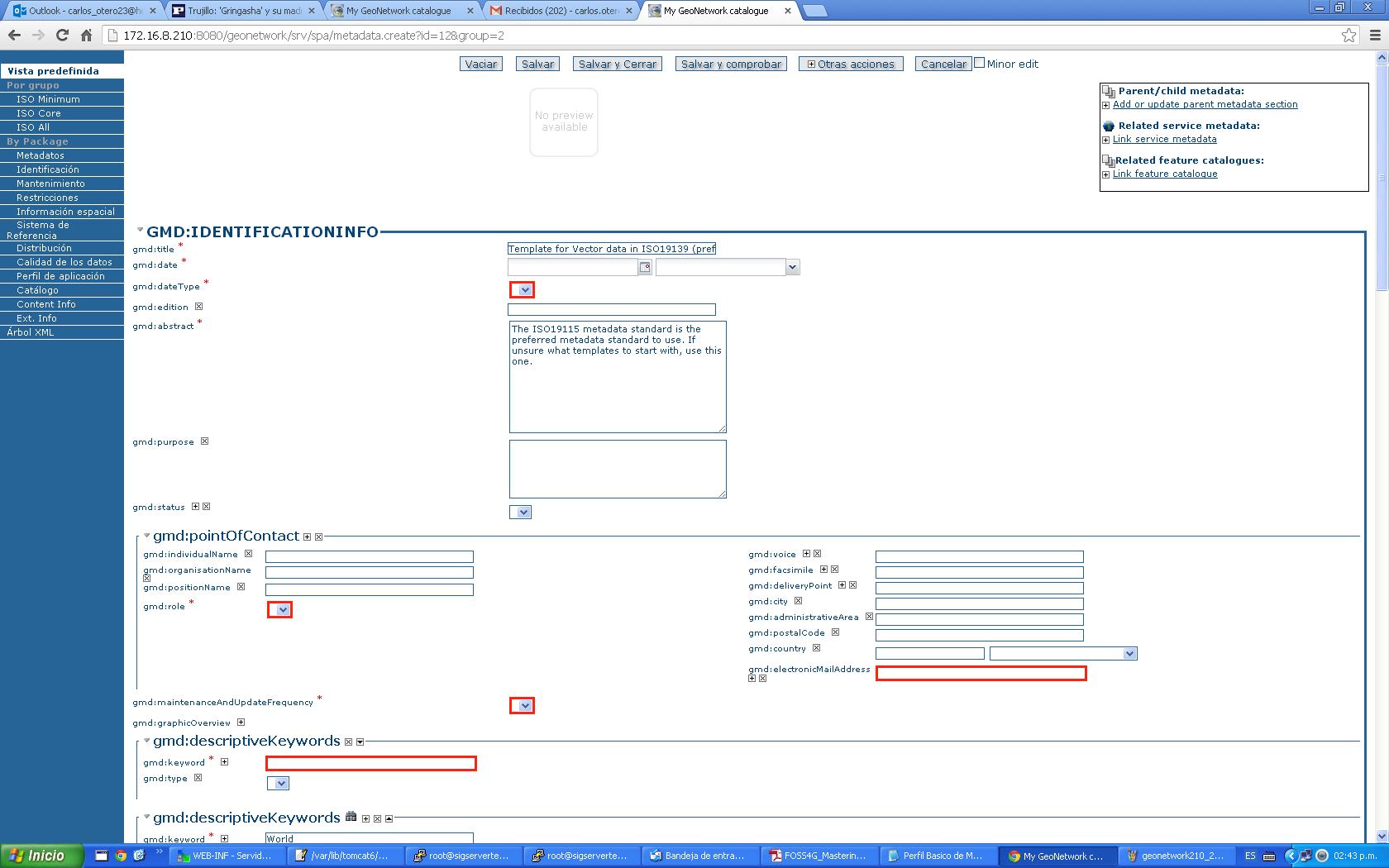Go to browser home page
The width and height of the screenshot is (1389, 868).
click(x=86, y=36)
